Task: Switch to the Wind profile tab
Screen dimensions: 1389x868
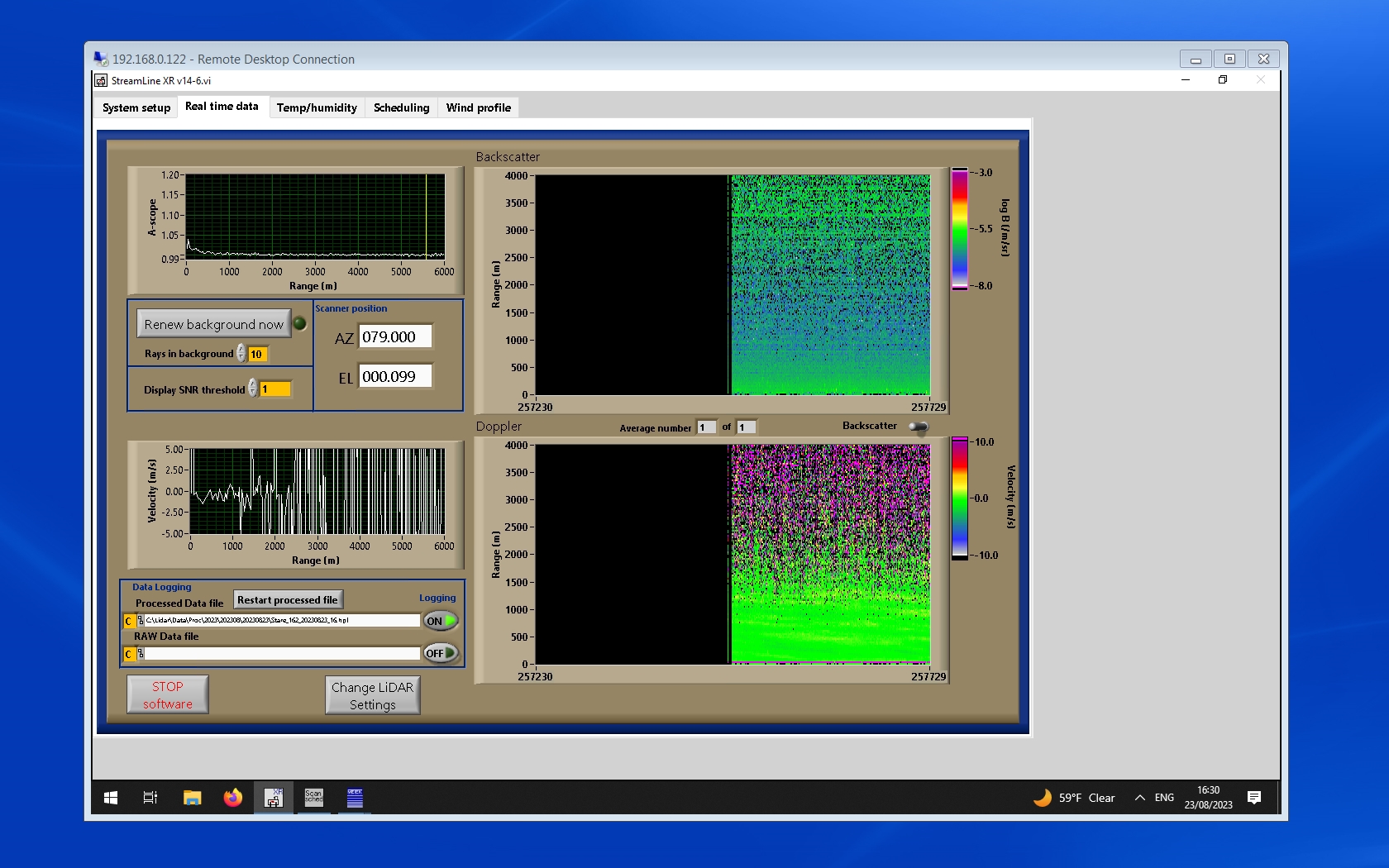Action: tap(478, 107)
